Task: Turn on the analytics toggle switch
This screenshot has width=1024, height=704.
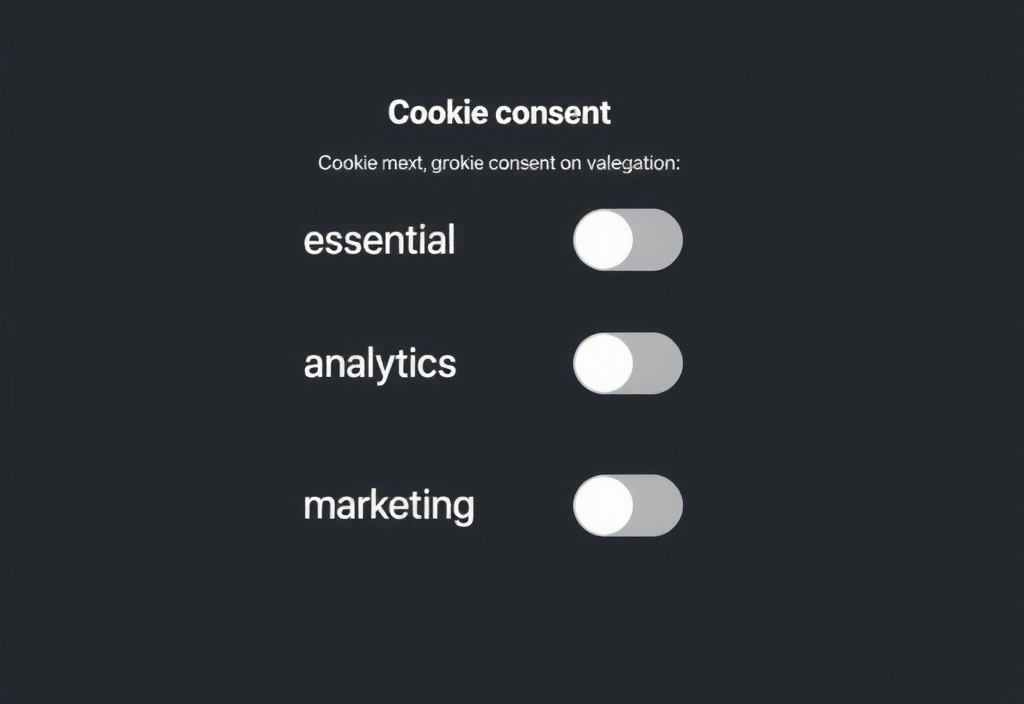Action: [x=627, y=363]
